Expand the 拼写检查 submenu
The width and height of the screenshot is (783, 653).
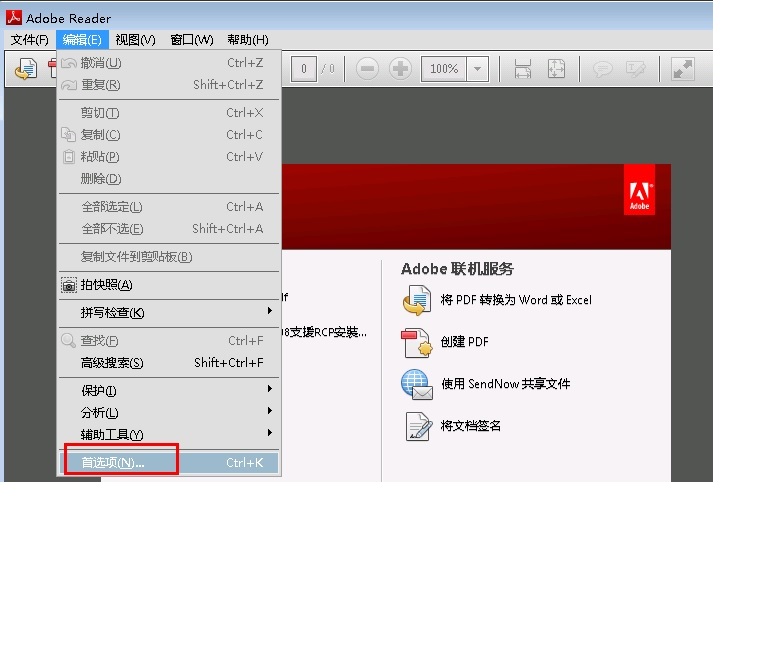[168, 313]
